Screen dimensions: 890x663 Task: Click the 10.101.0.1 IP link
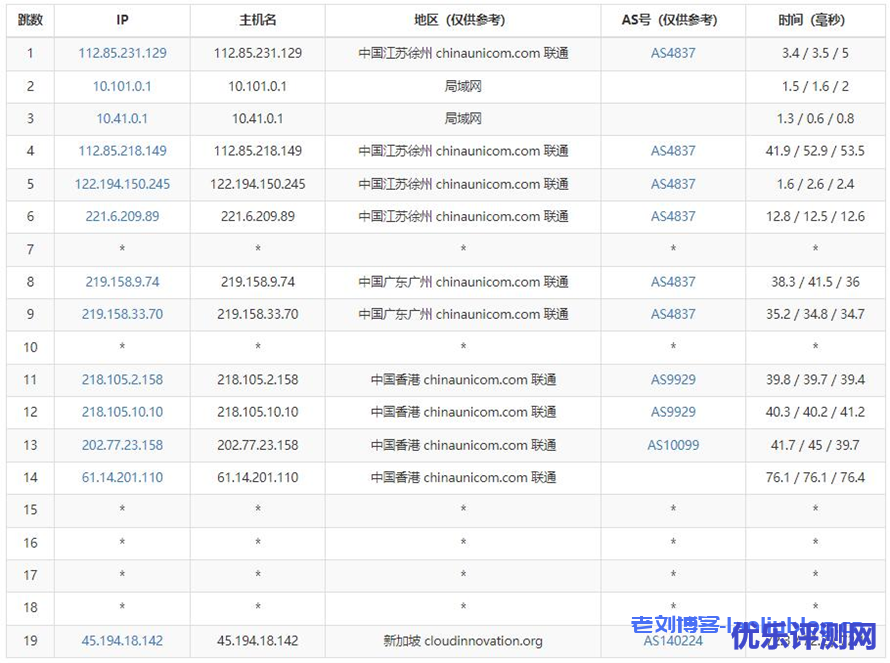122,87
